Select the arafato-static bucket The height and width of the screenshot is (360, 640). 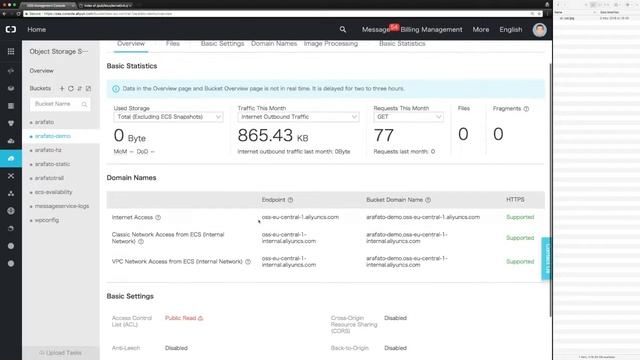pos(52,164)
